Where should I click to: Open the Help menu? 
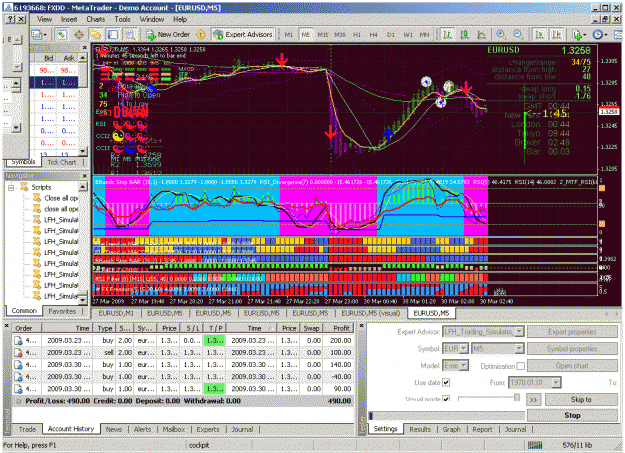click(x=180, y=19)
